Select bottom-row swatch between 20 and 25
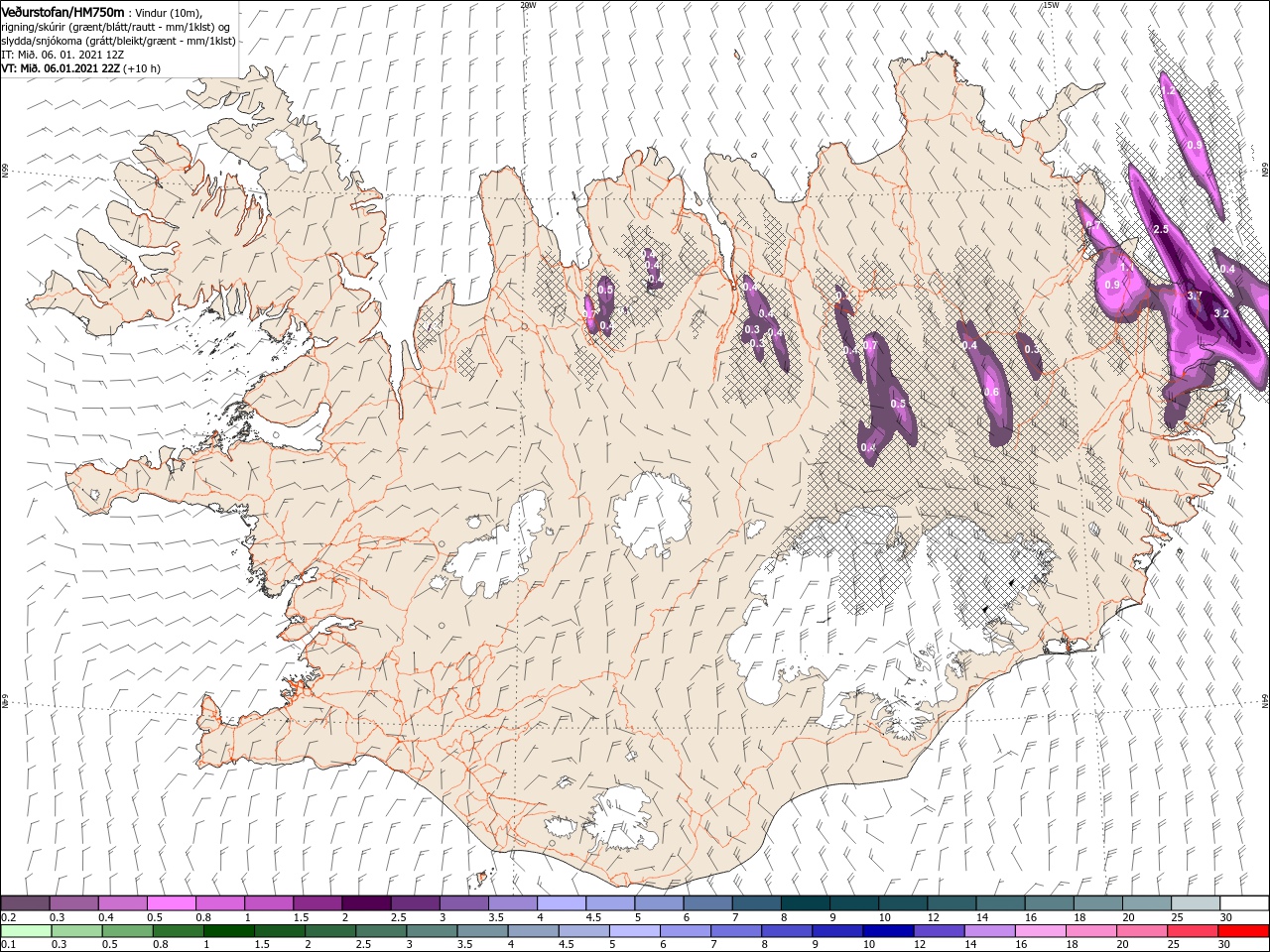Viewport: 1270px width, 952px height. 1143,931
